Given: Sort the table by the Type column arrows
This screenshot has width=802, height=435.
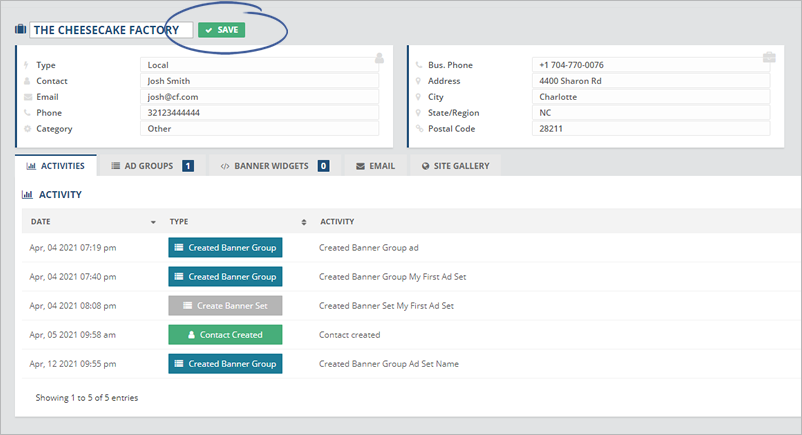Looking at the screenshot, I should click(303, 221).
